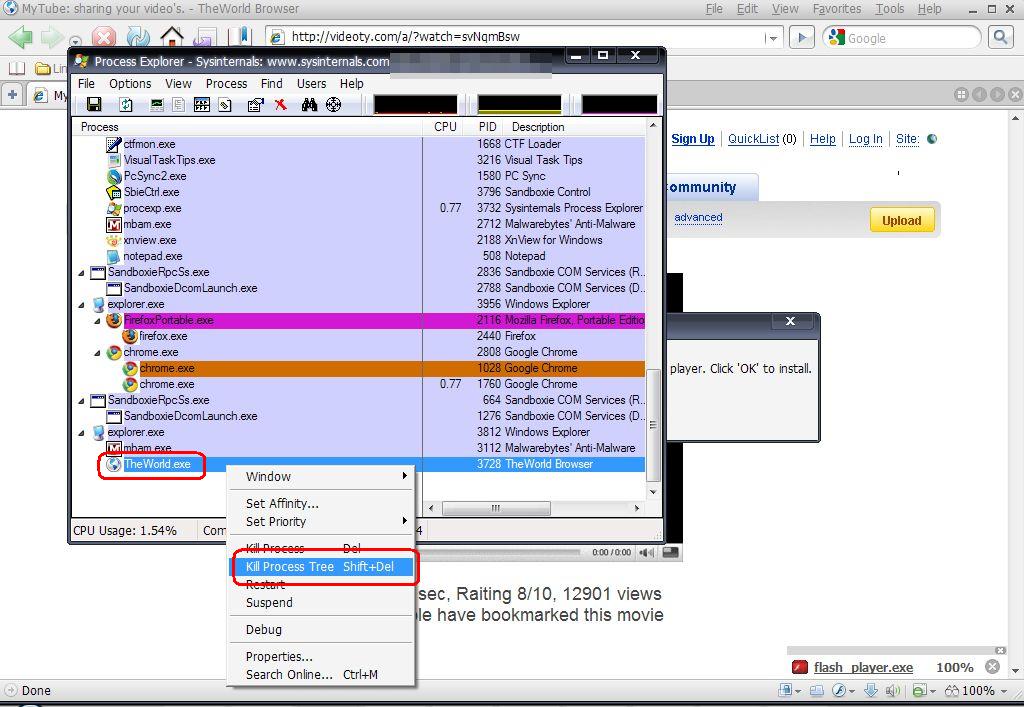
Task: Click the browser Back green arrow
Action: pos(20,37)
